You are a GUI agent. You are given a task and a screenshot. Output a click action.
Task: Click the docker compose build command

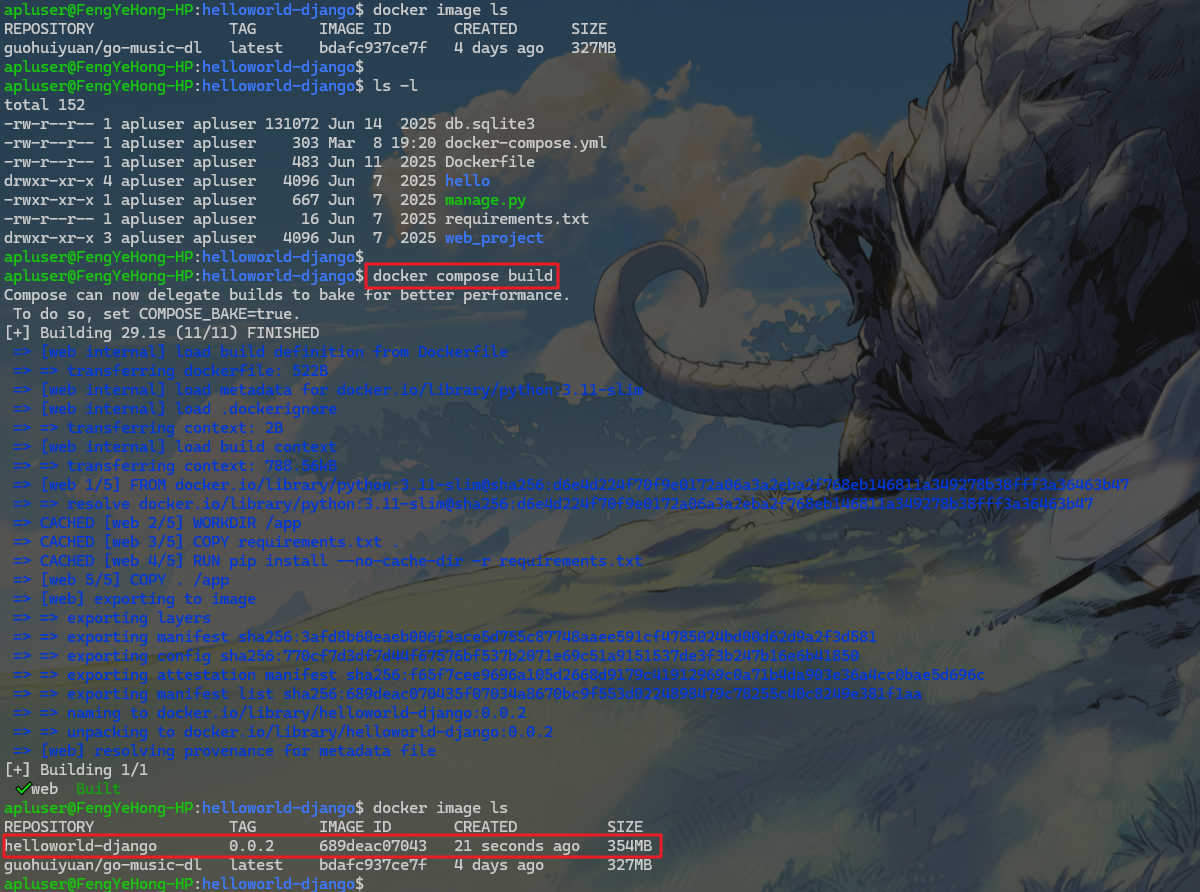tap(462, 276)
